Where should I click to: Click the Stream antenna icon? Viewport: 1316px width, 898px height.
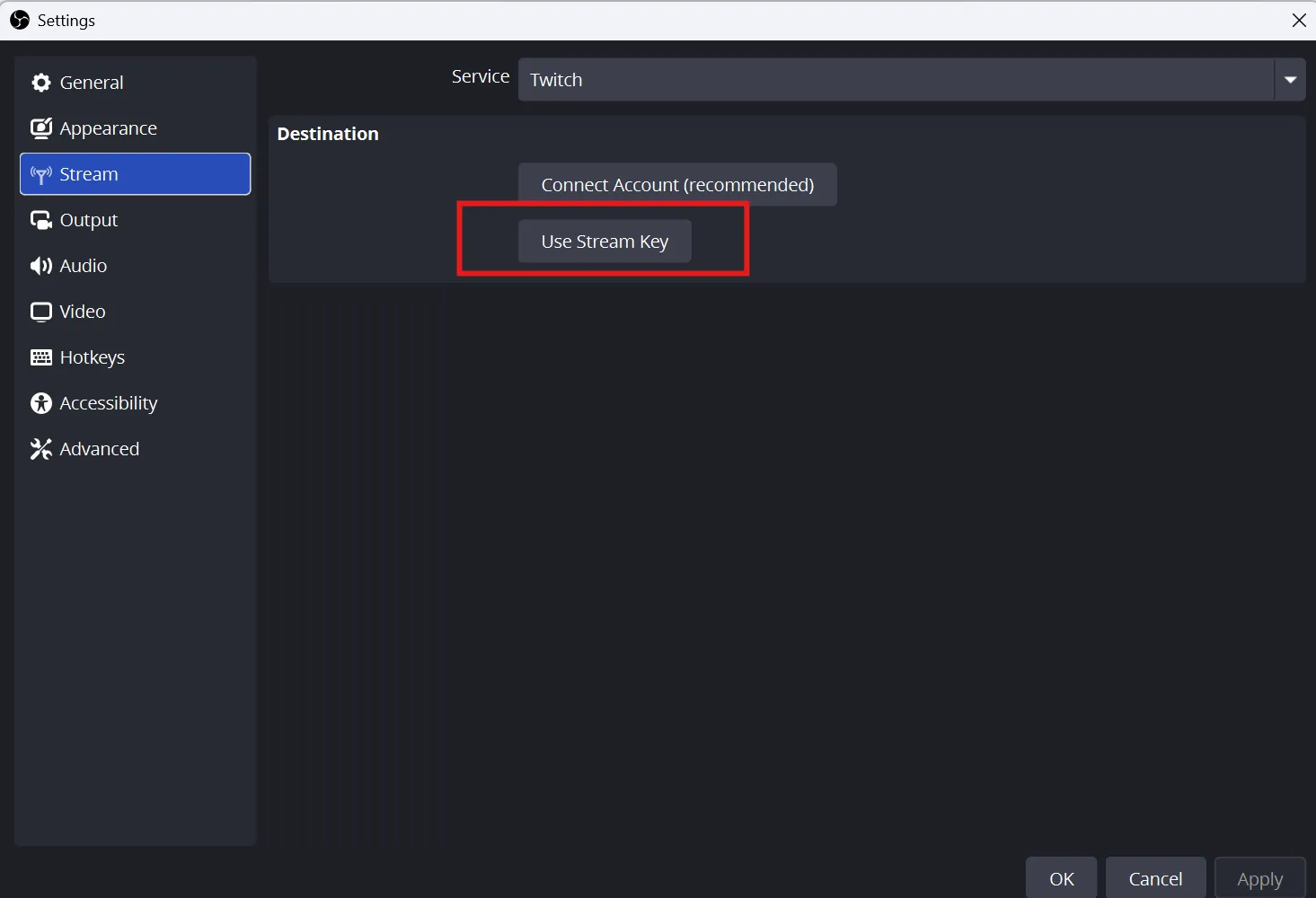click(40, 174)
